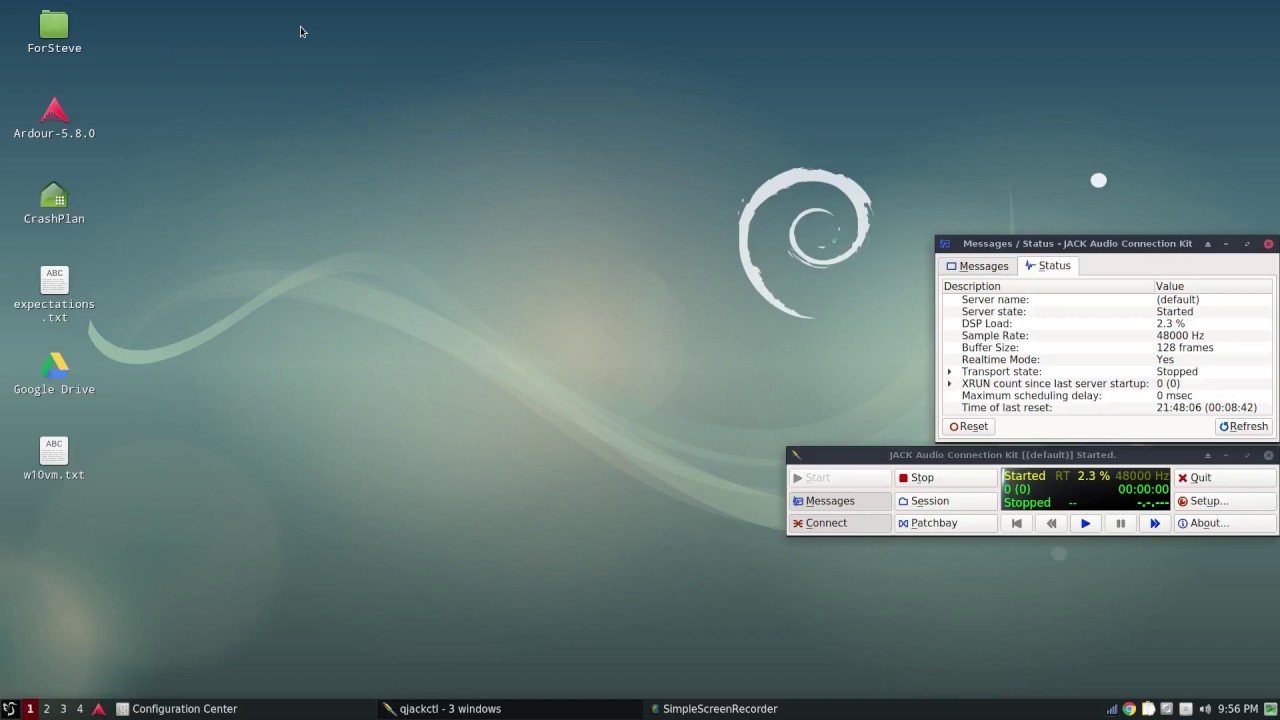Select the Time of last reset row
The image size is (1280, 720).
pyautogui.click(x=1107, y=408)
